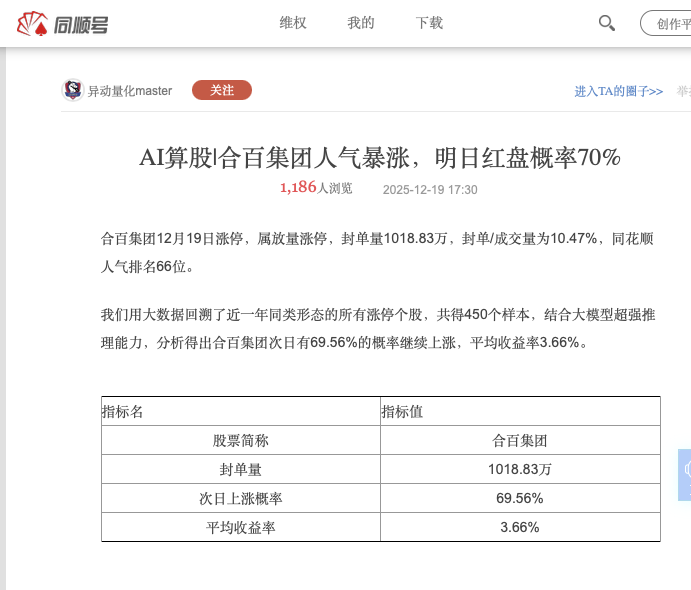Click the 同顺号 logo
The width and height of the screenshot is (691, 590).
[63, 24]
